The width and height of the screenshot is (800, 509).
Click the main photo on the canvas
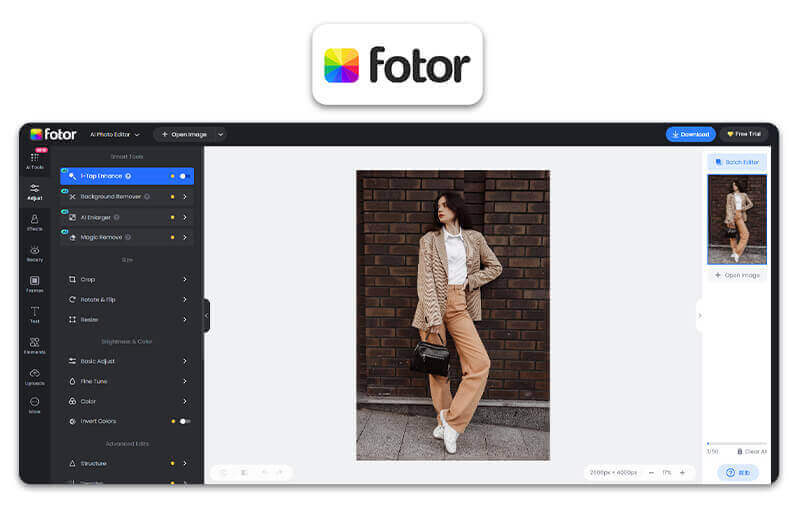pyautogui.click(x=453, y=315)
